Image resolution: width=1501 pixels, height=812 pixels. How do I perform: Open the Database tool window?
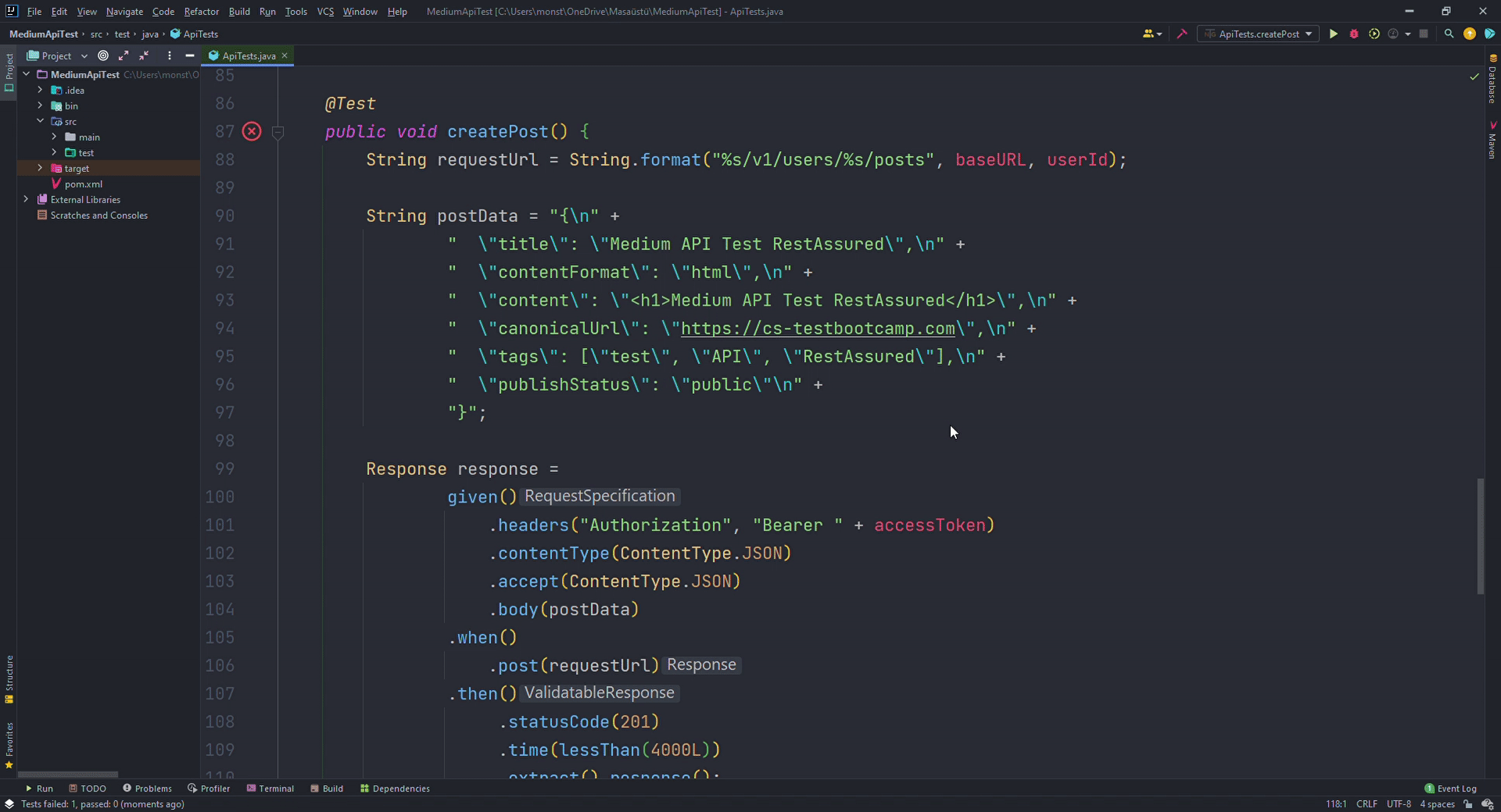(x=1492, y=80)
